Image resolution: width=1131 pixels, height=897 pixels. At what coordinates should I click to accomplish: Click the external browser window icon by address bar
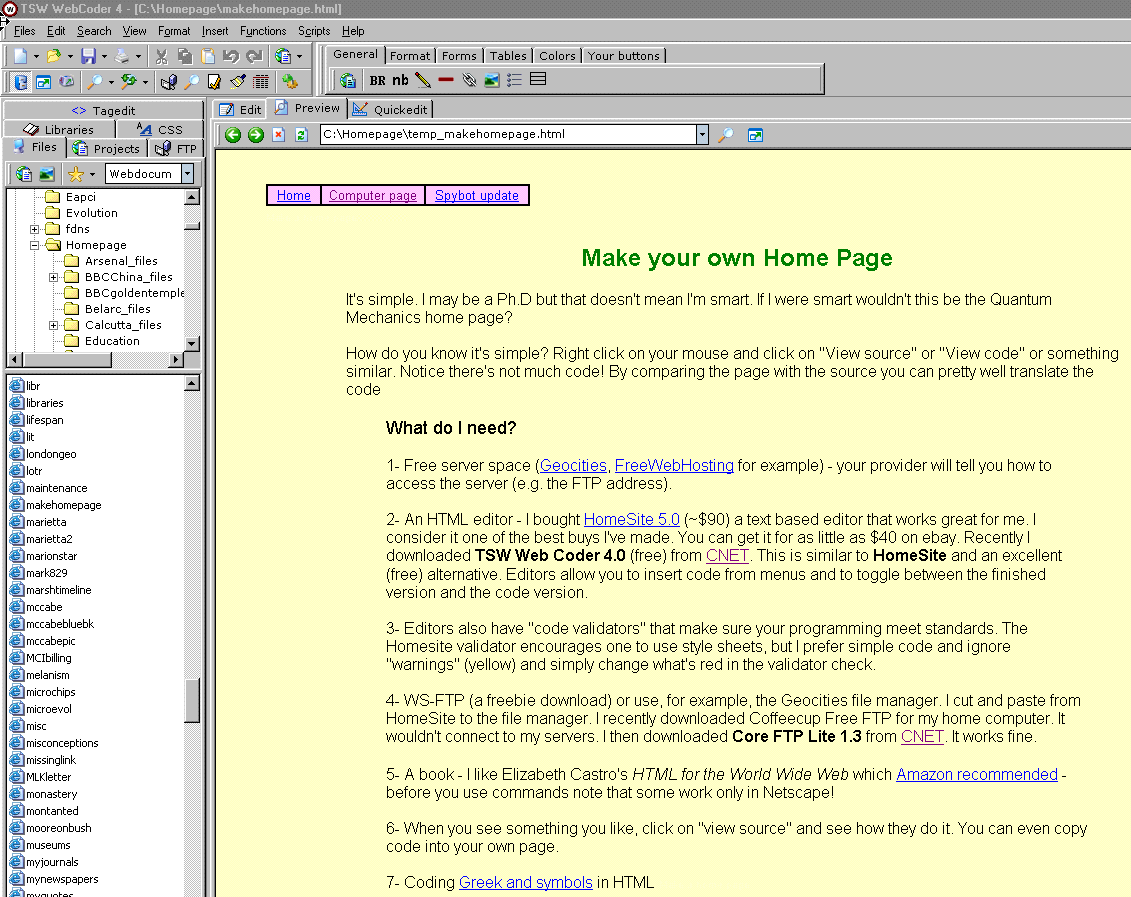pos(755,135)
